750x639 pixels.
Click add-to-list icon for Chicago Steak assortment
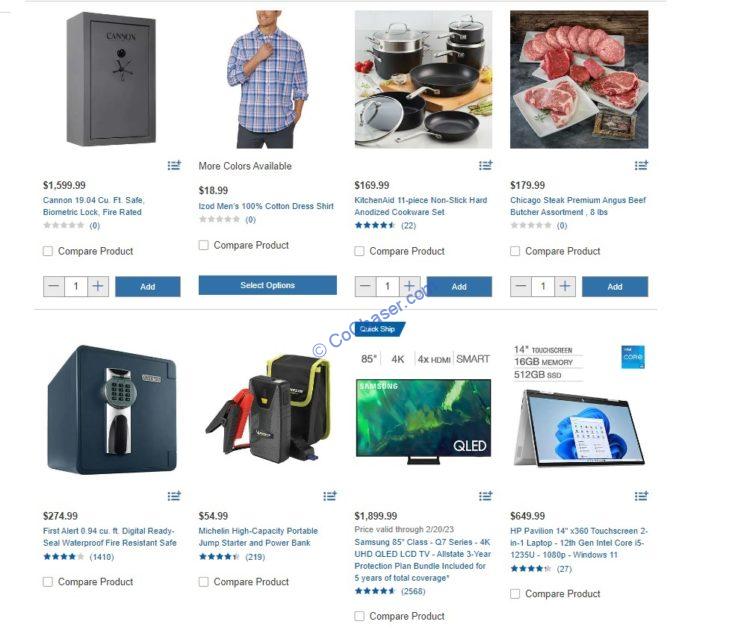641,165
